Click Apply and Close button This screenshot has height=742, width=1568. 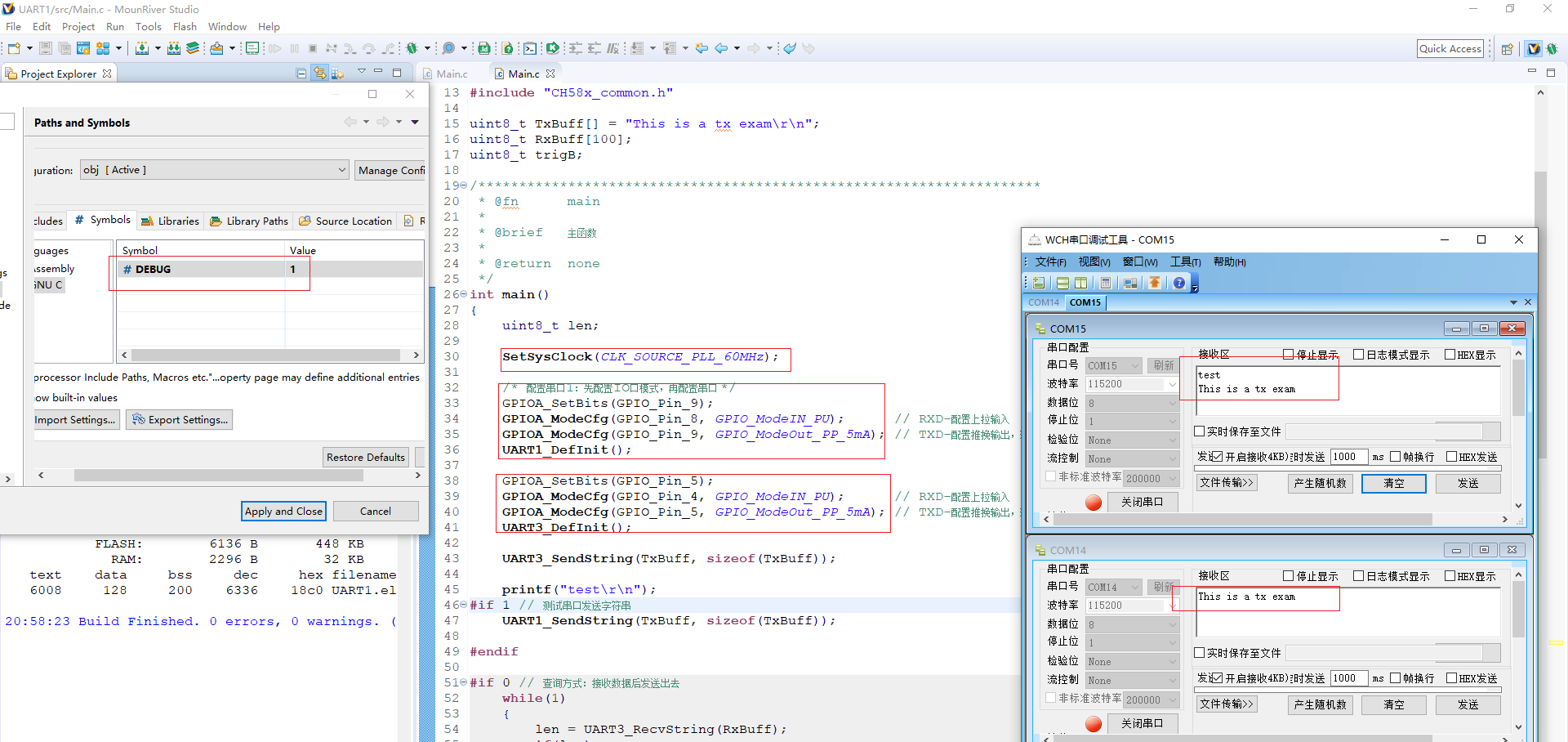coord(284,511)
